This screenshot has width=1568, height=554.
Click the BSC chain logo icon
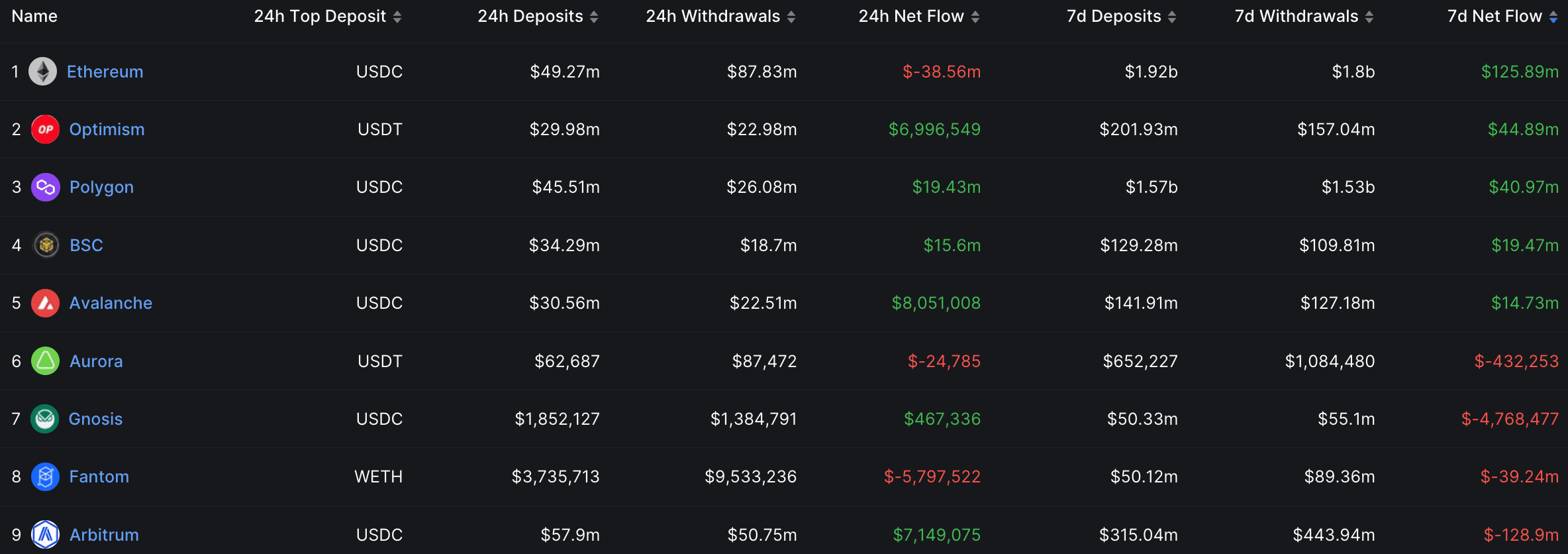pos(46,245)
